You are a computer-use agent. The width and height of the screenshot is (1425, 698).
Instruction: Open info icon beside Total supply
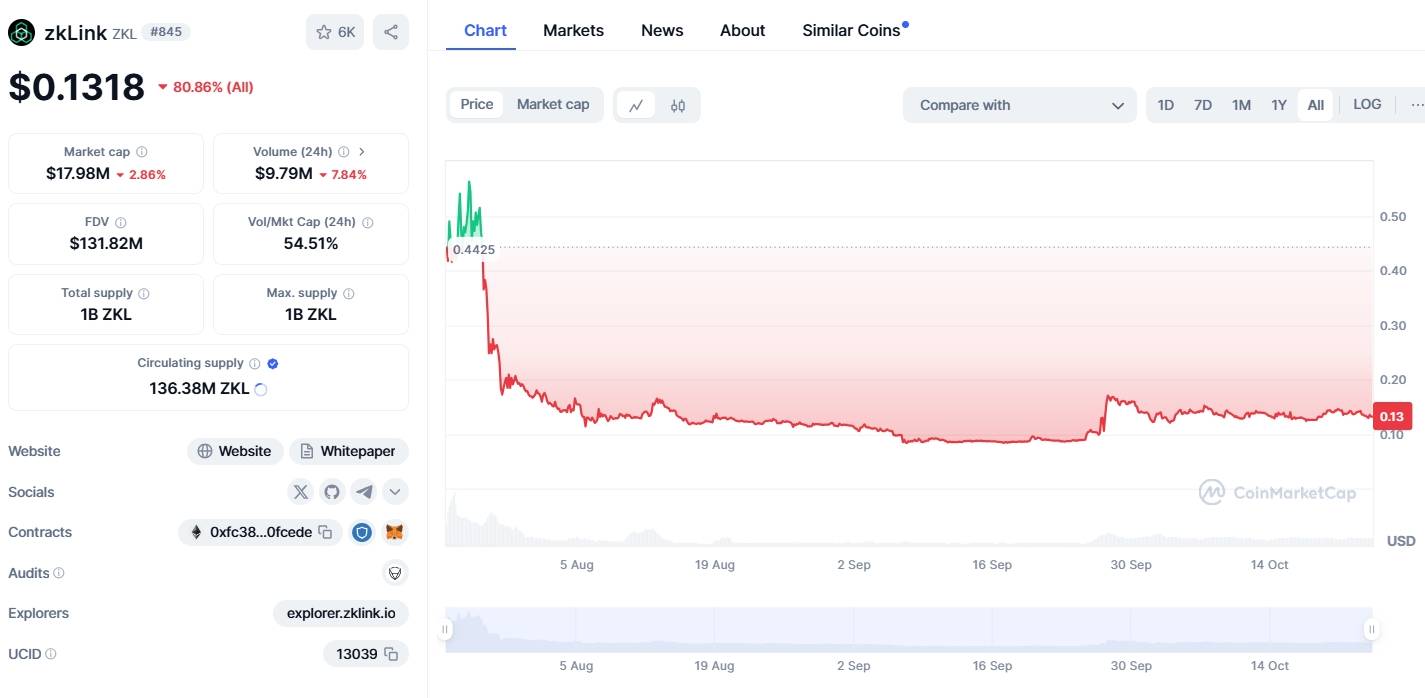pos(144,294)
